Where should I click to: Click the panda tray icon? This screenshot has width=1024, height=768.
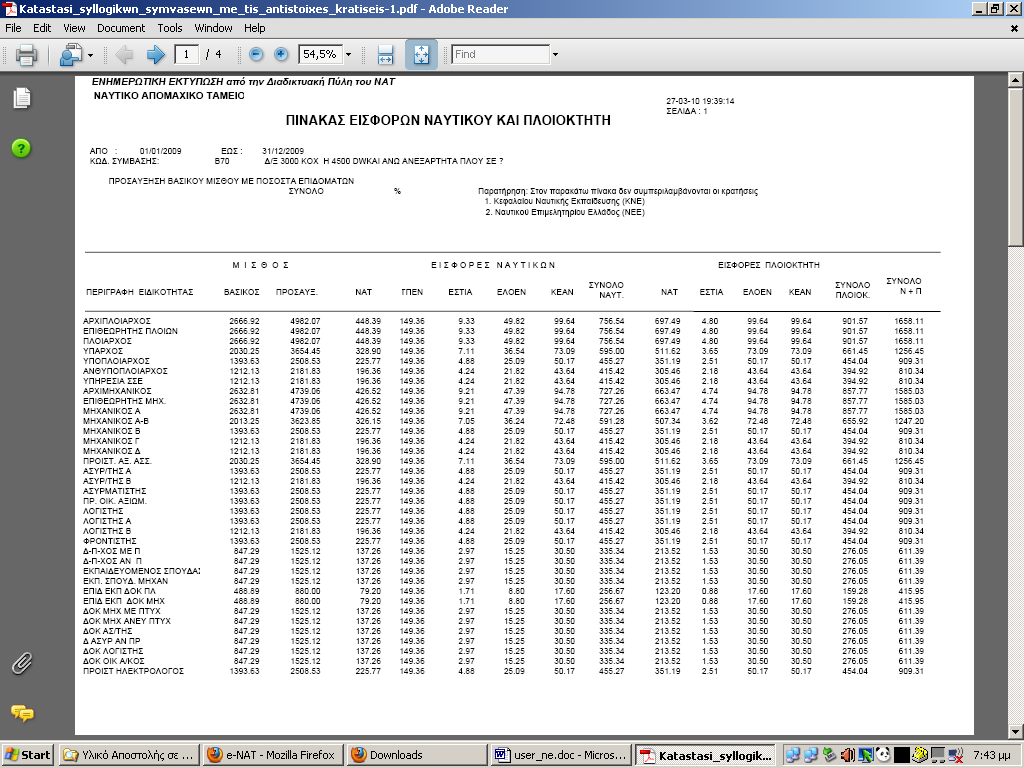tap(883, 756)
